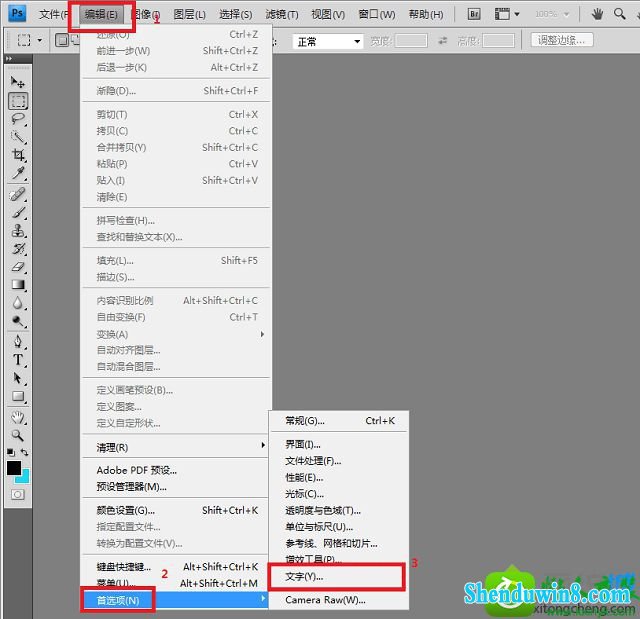The height and width of the screenshot is (619, 640).
Task: Reset default foreground and background colors
Action: [11, 452]
